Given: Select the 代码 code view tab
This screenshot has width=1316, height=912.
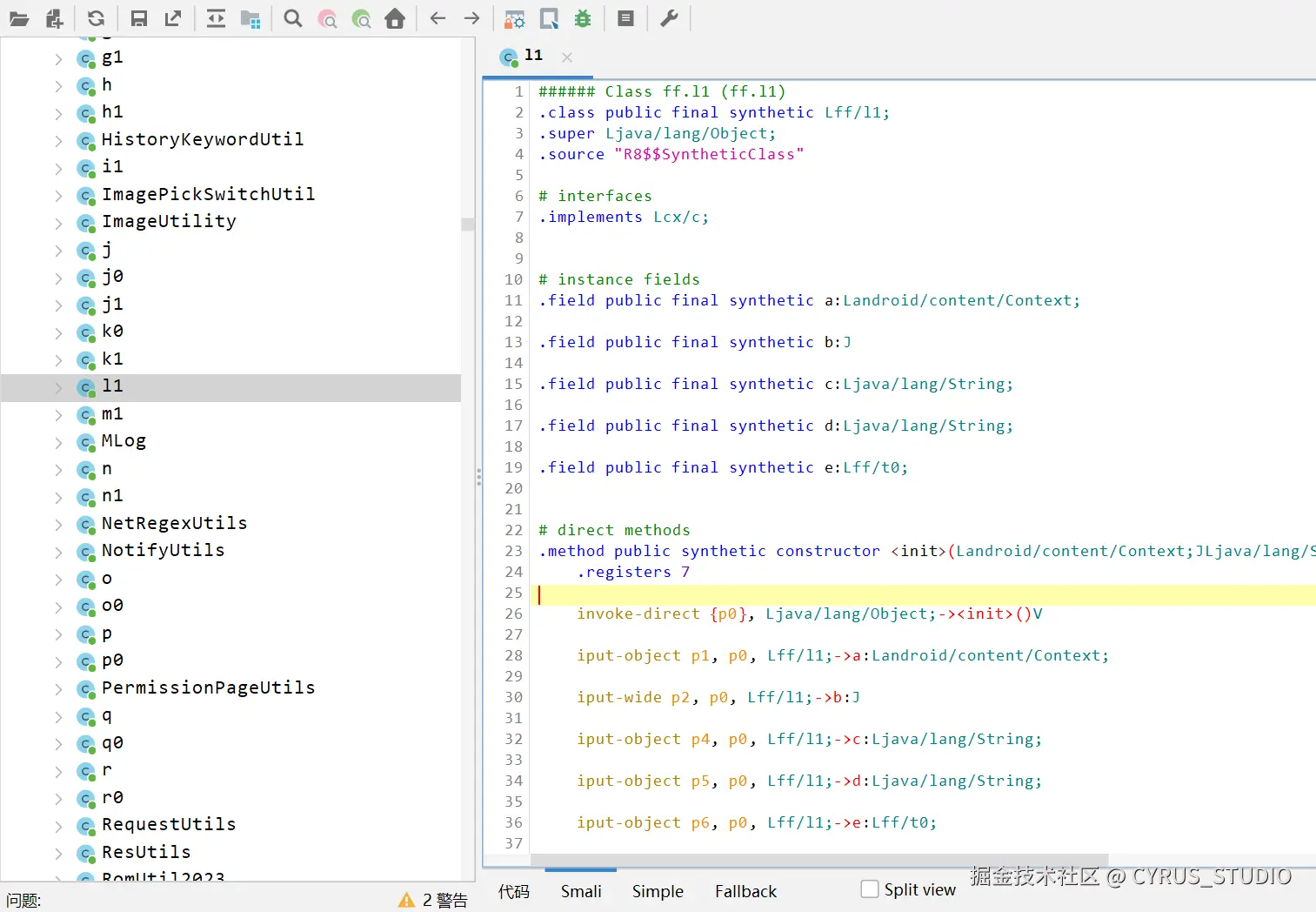Looking at the screenshot, I should pyautogui.click(x=513, y=891).
